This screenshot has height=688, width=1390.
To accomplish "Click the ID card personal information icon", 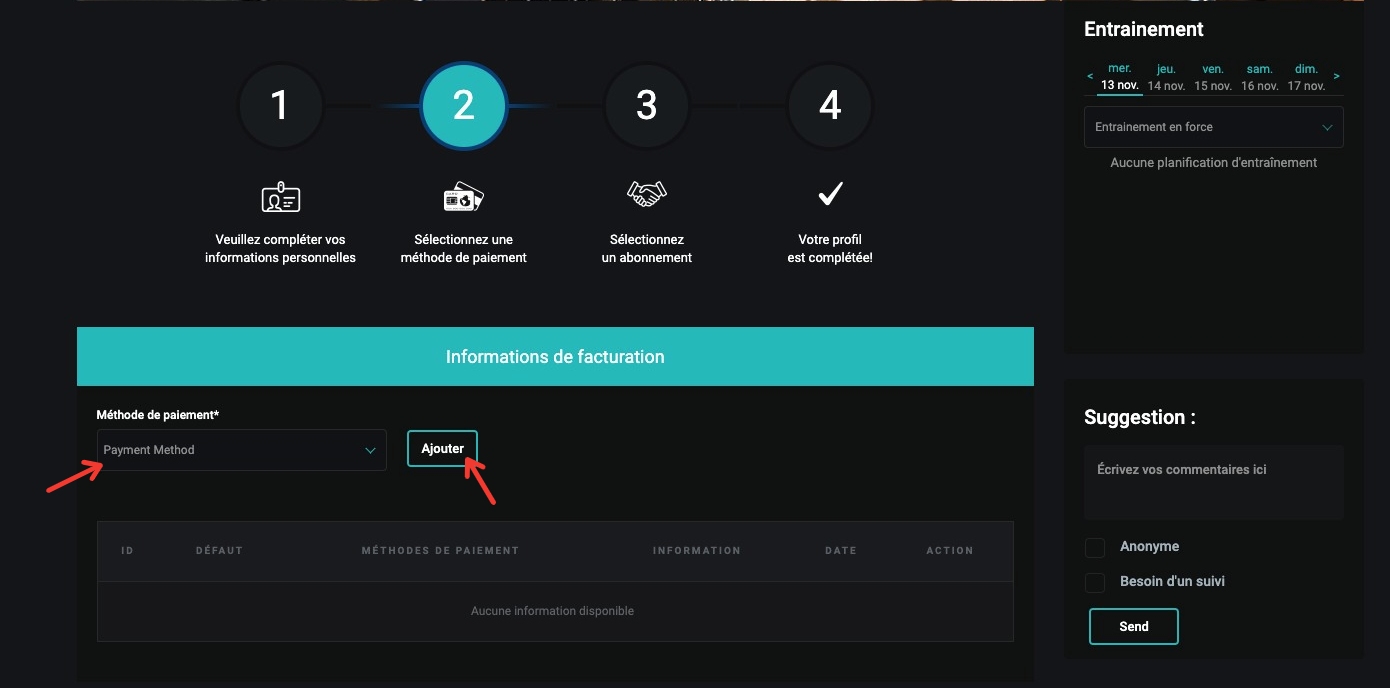I will [280, 196].
